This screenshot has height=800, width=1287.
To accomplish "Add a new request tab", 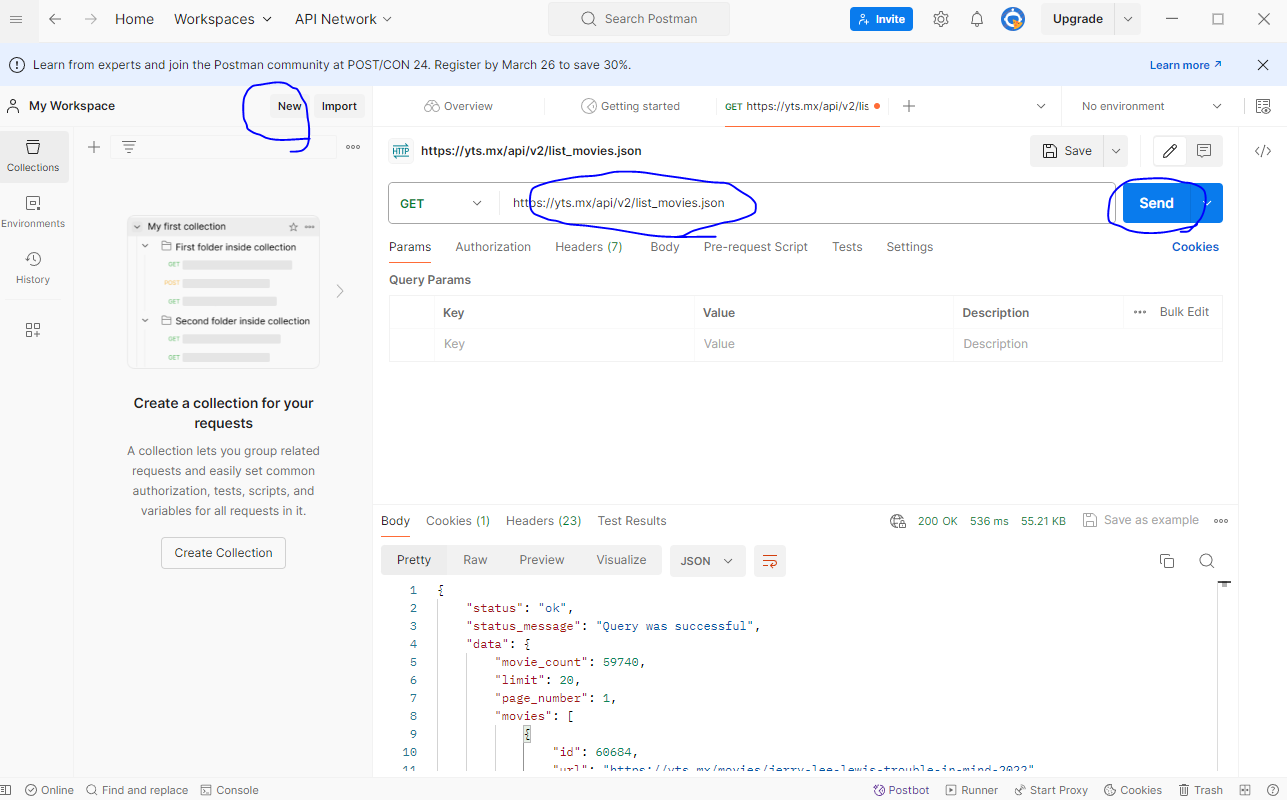I will tap(909, 106).
